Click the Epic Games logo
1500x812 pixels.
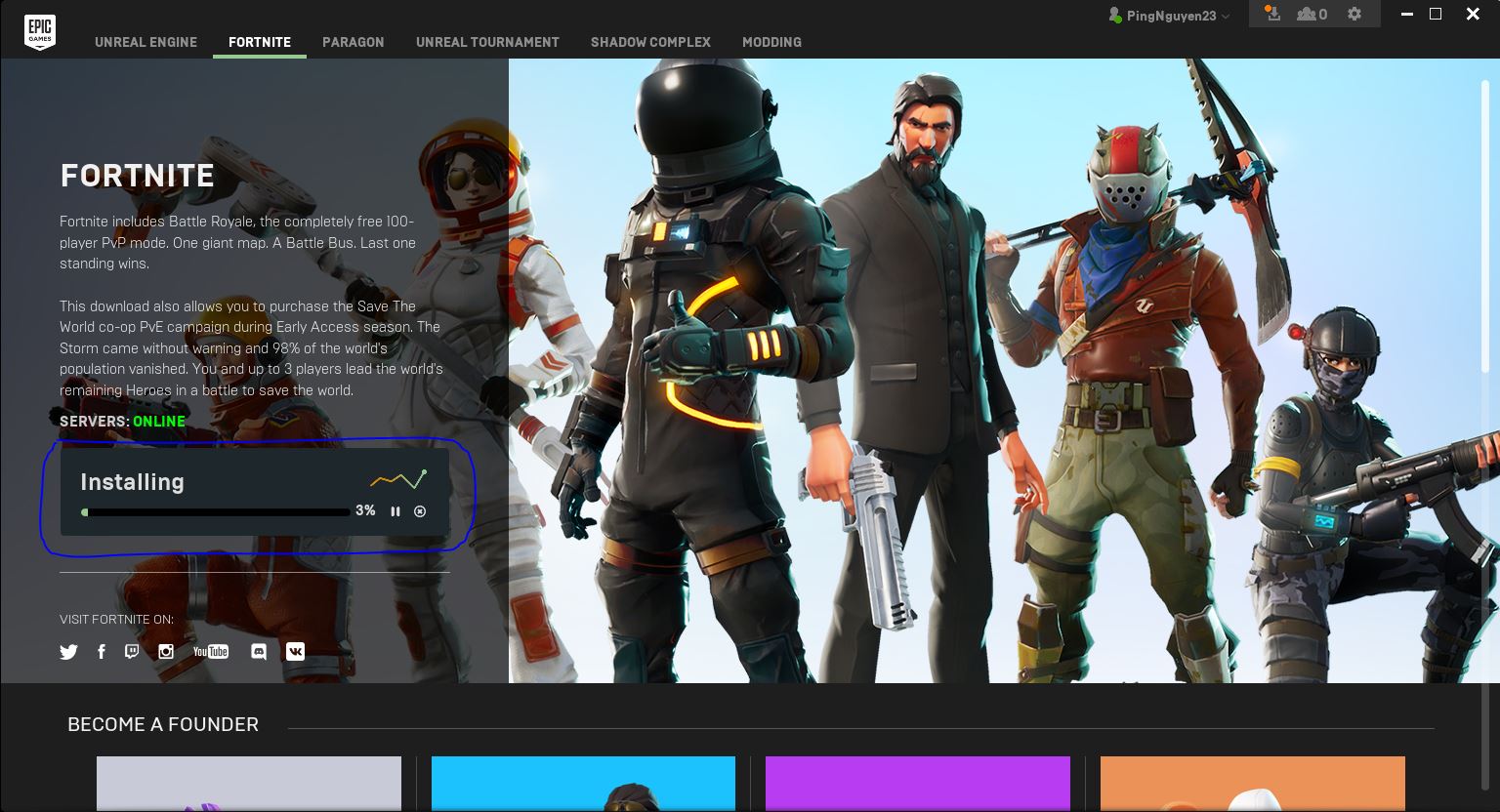point(40,31)
